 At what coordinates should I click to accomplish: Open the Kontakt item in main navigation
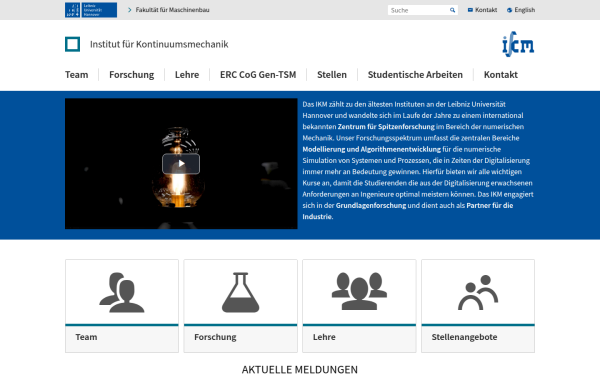[501, 75]
